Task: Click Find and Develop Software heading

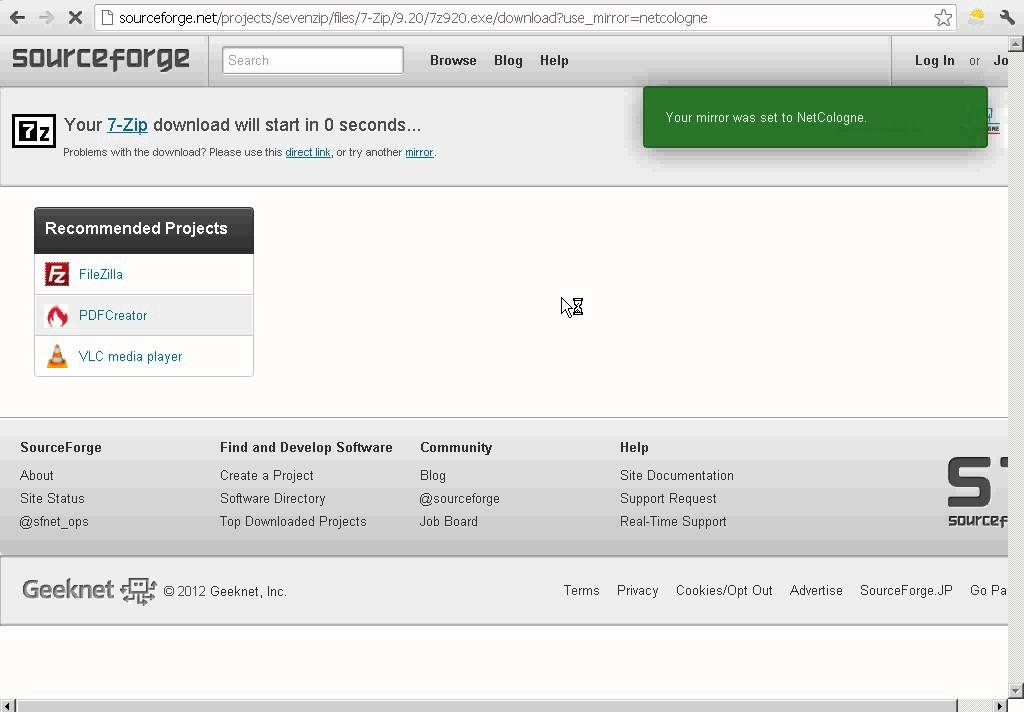Action: [306, 447]
